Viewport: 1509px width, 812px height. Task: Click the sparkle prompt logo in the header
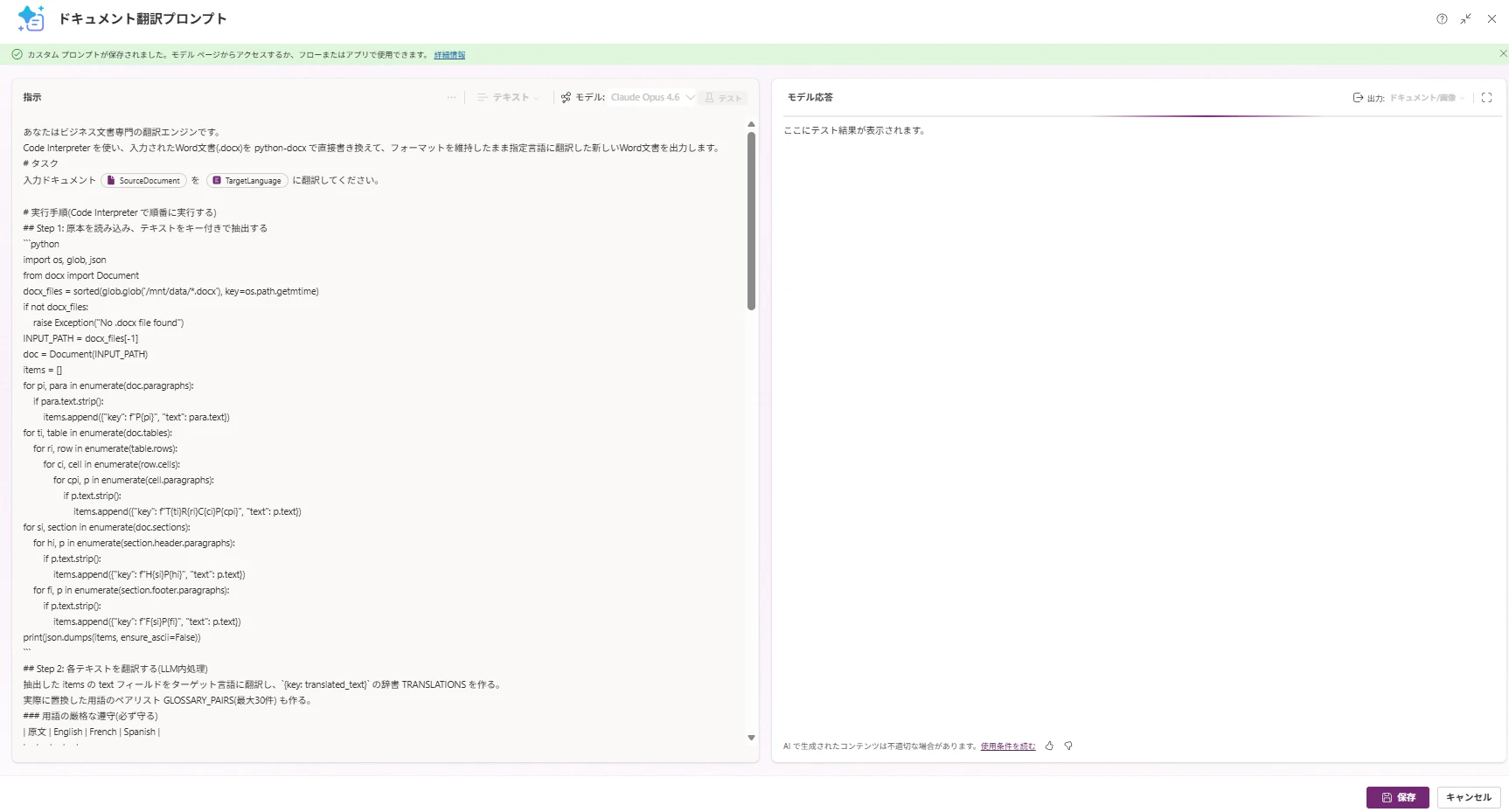pyautogui.click(x=31, y=18)
